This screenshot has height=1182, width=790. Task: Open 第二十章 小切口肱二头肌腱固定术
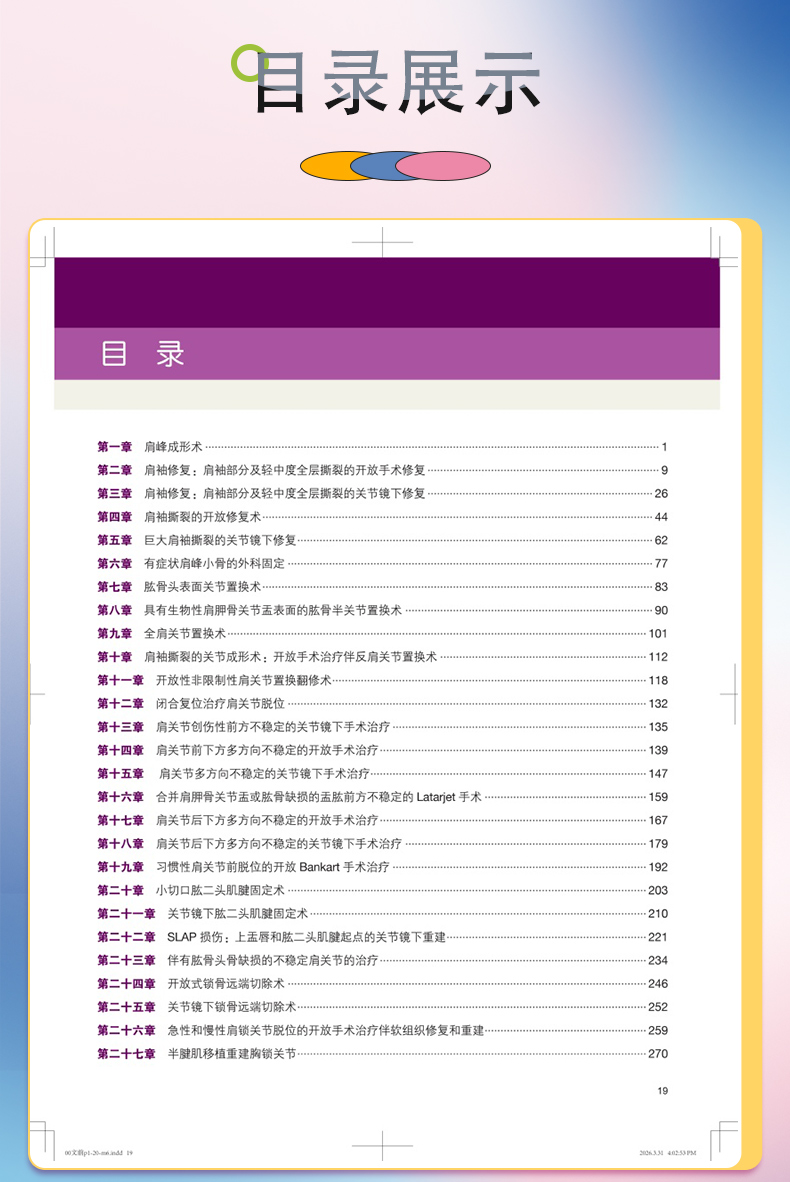[382, 890]
